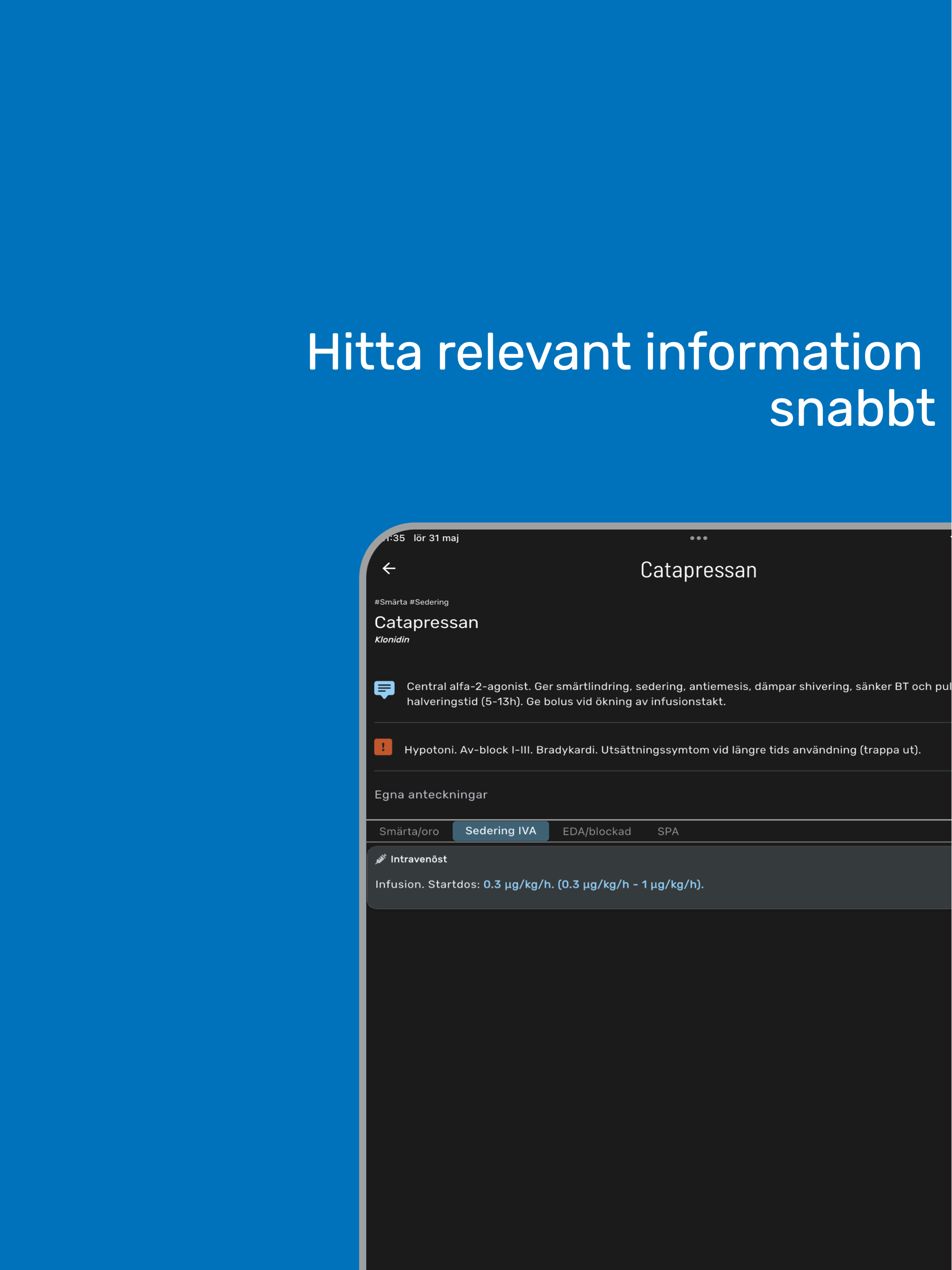The image size is (952, 1270).
Task: Tap the lör 31 maj date in status bar
Action: pos(436,538)
